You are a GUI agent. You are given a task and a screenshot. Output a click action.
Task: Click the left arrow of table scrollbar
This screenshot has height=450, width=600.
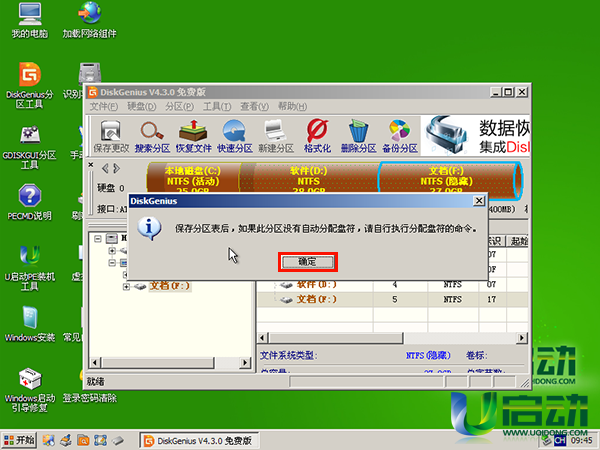262,338
